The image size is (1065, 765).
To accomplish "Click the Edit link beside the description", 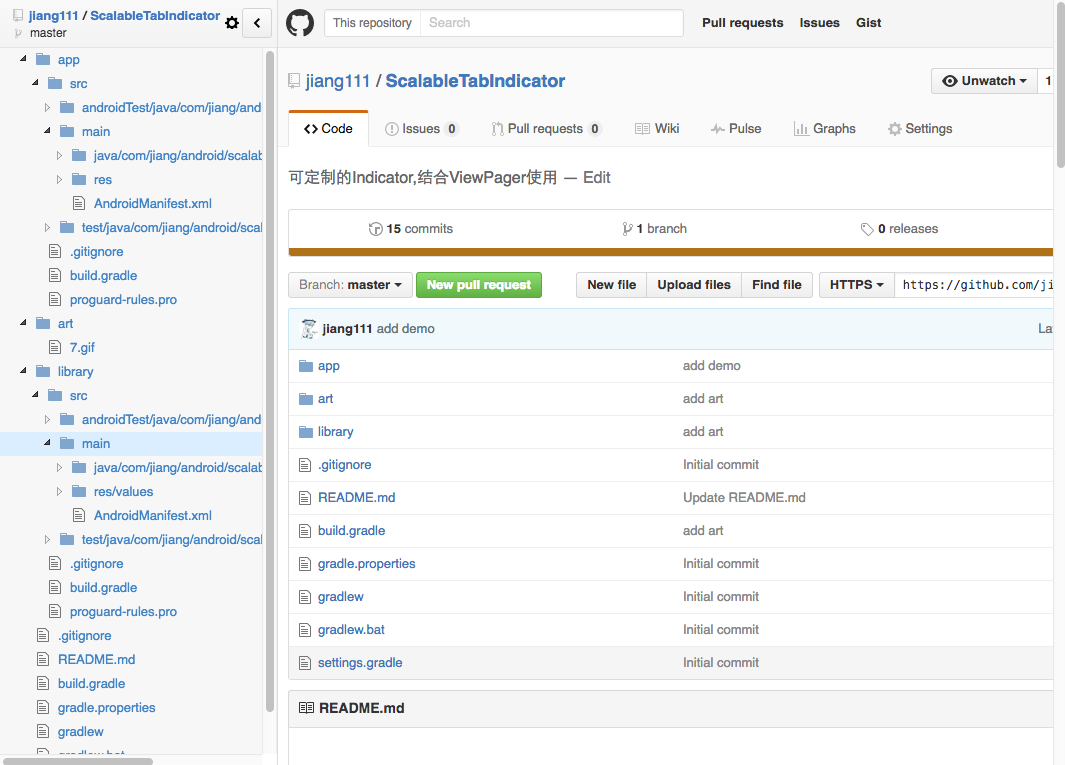I will pyautogui.click(x=596, y=177).
